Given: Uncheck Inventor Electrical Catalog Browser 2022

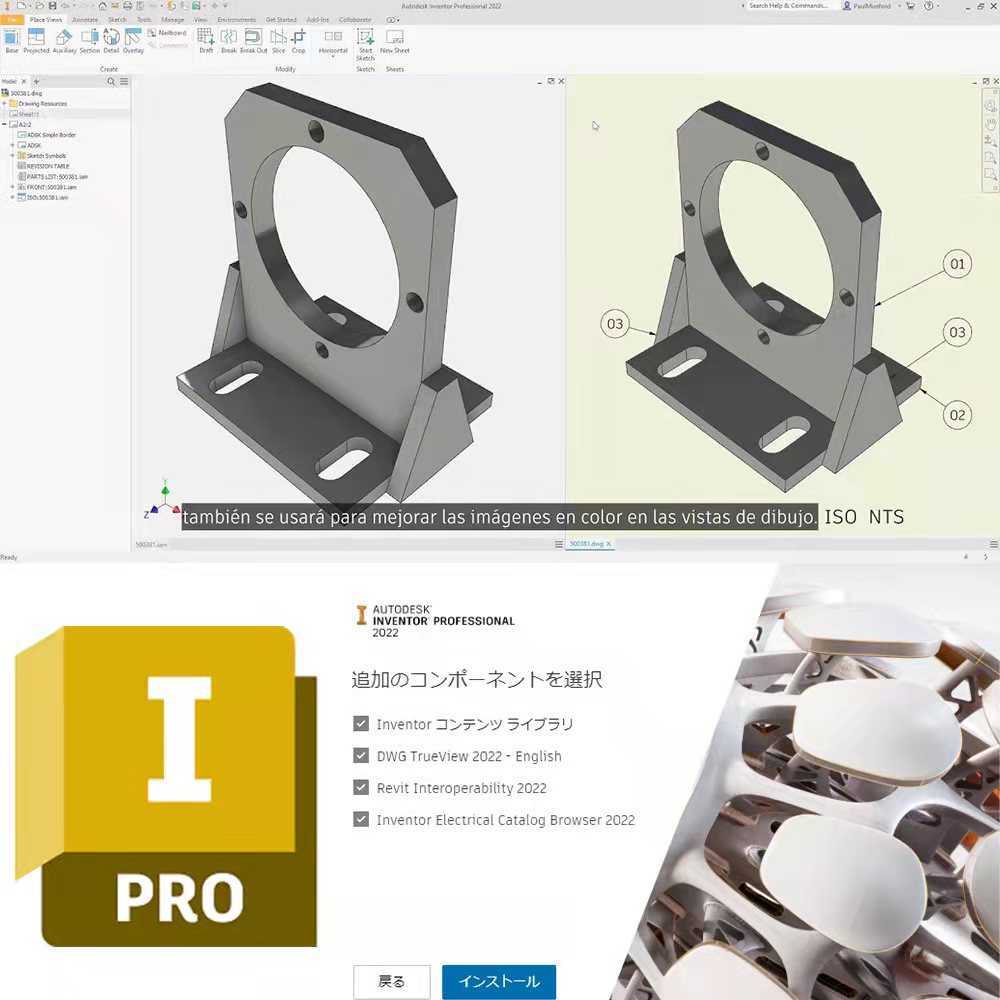Looking at the screenshot, I should (361, 820).
